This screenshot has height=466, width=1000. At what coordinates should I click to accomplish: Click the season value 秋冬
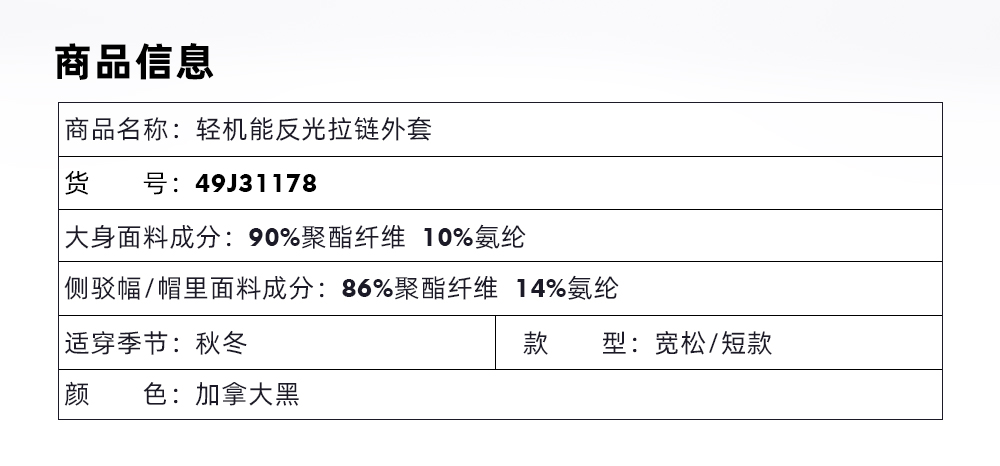(221, 344)
